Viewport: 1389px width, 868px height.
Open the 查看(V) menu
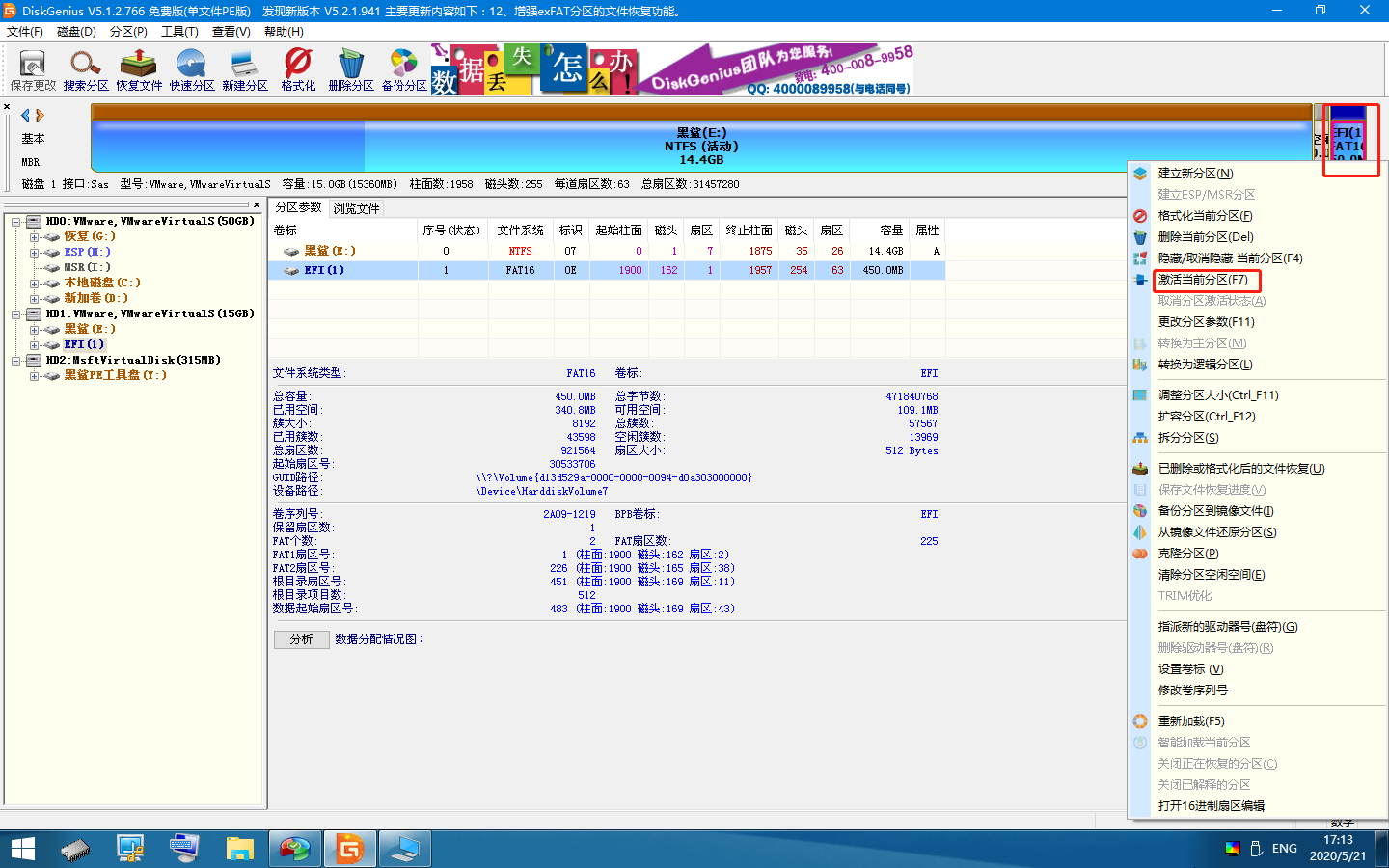[x=231, y=32]
